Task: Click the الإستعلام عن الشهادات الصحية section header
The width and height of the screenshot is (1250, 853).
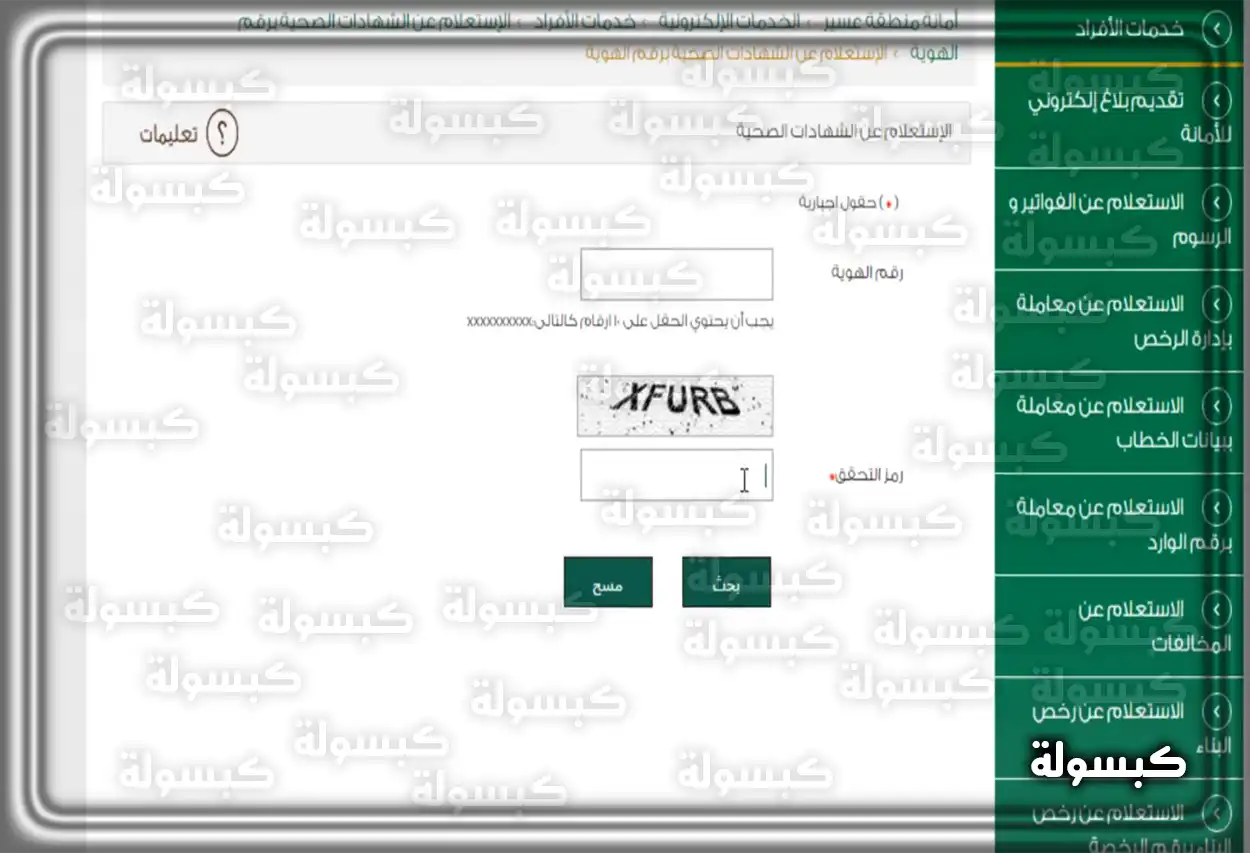Action: [844, 131]
